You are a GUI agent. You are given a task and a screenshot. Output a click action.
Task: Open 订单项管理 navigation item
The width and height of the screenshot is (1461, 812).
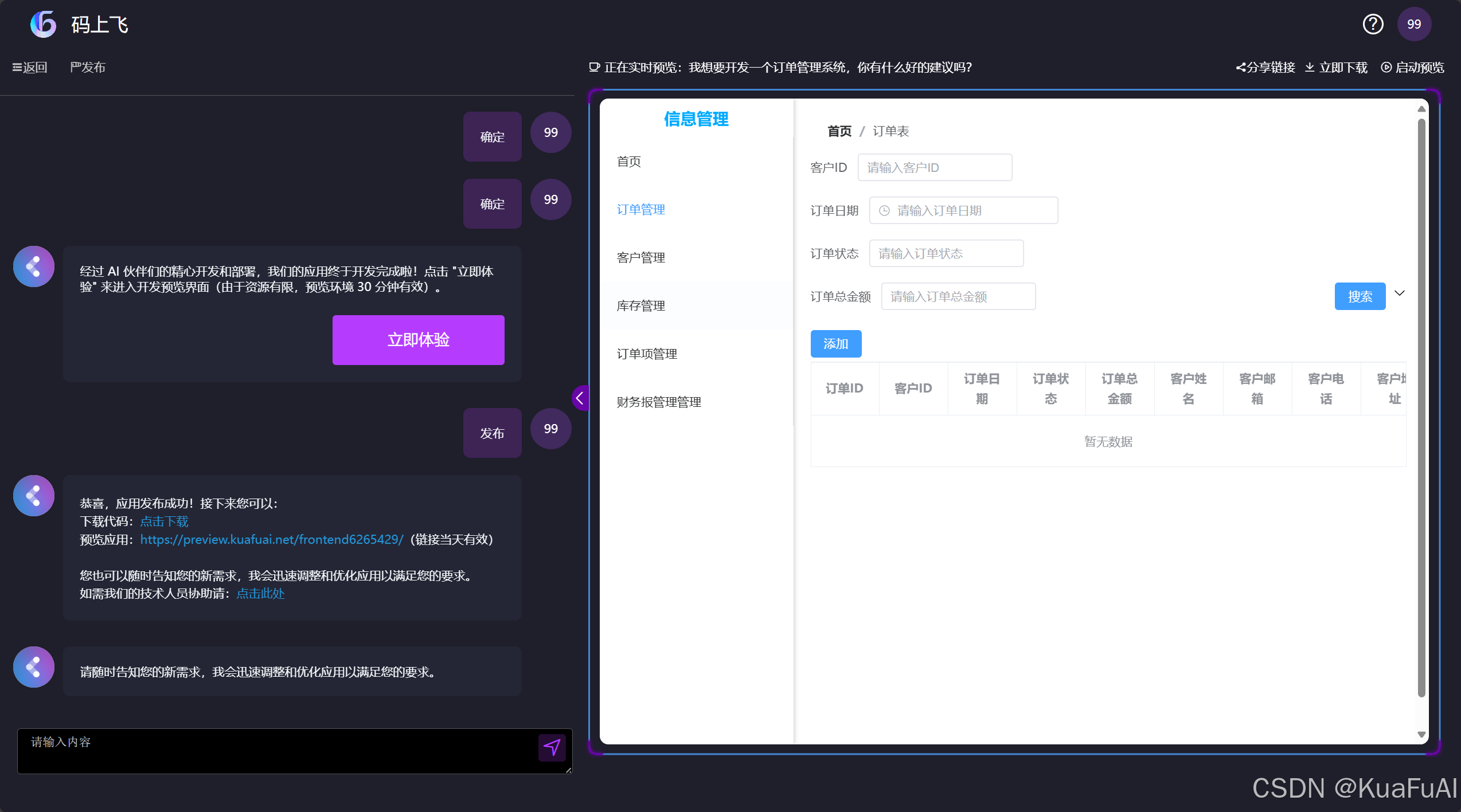tap(647, 354)
